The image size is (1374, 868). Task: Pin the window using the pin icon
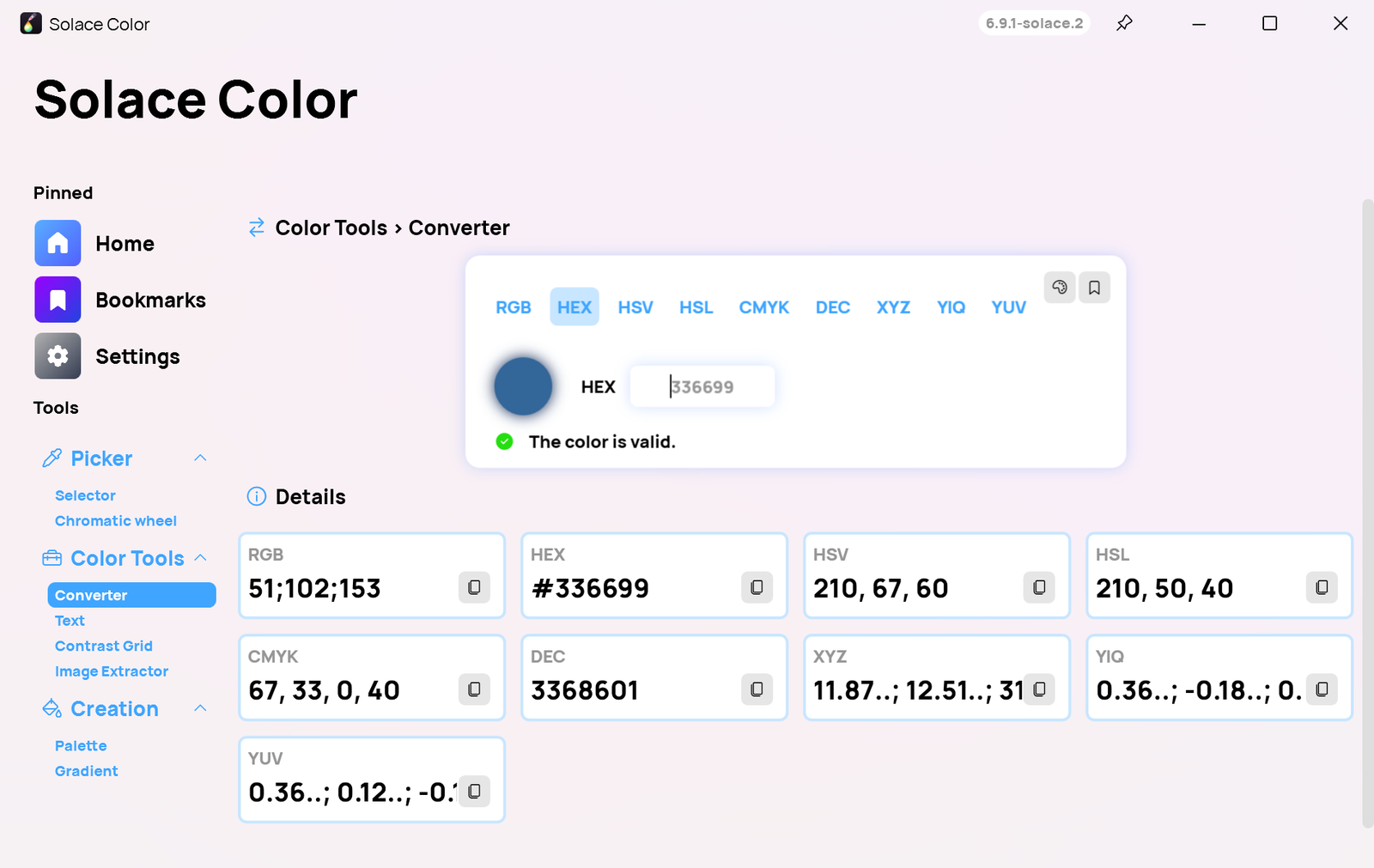point(1124,23)
